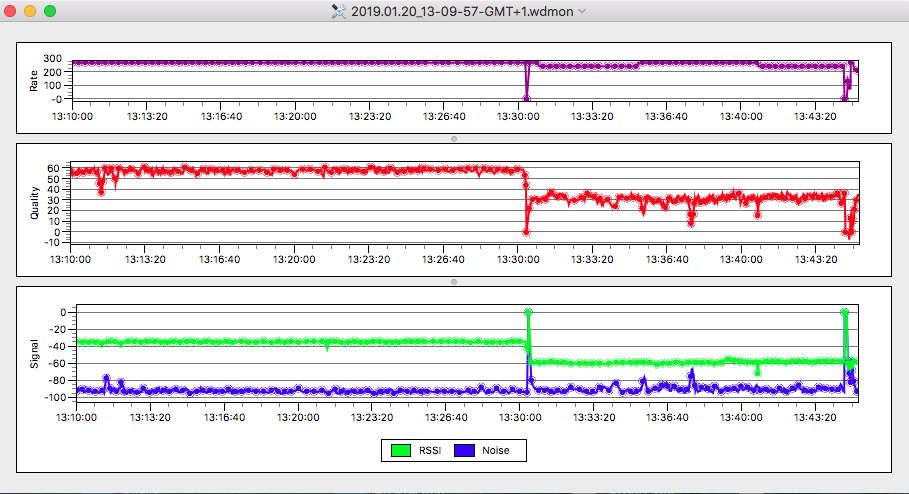This screenshot has width=909, height=494.
Task: Select the RSSI legend label
Action: 430,451
